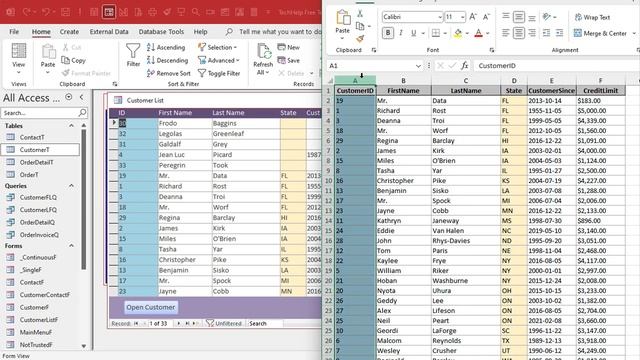Click the Fill Color bucket in Excel

click(458, 33)
